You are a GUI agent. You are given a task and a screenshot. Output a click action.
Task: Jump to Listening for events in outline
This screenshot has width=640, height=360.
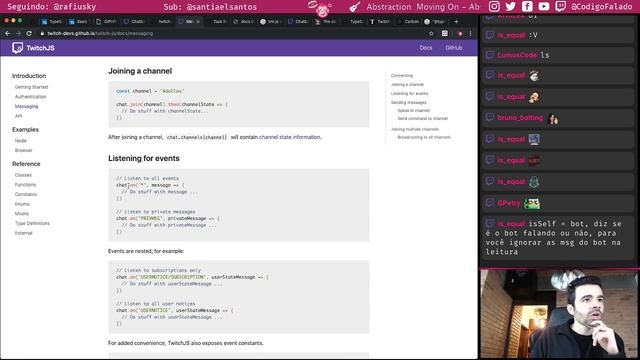click(x=409, y=93)
